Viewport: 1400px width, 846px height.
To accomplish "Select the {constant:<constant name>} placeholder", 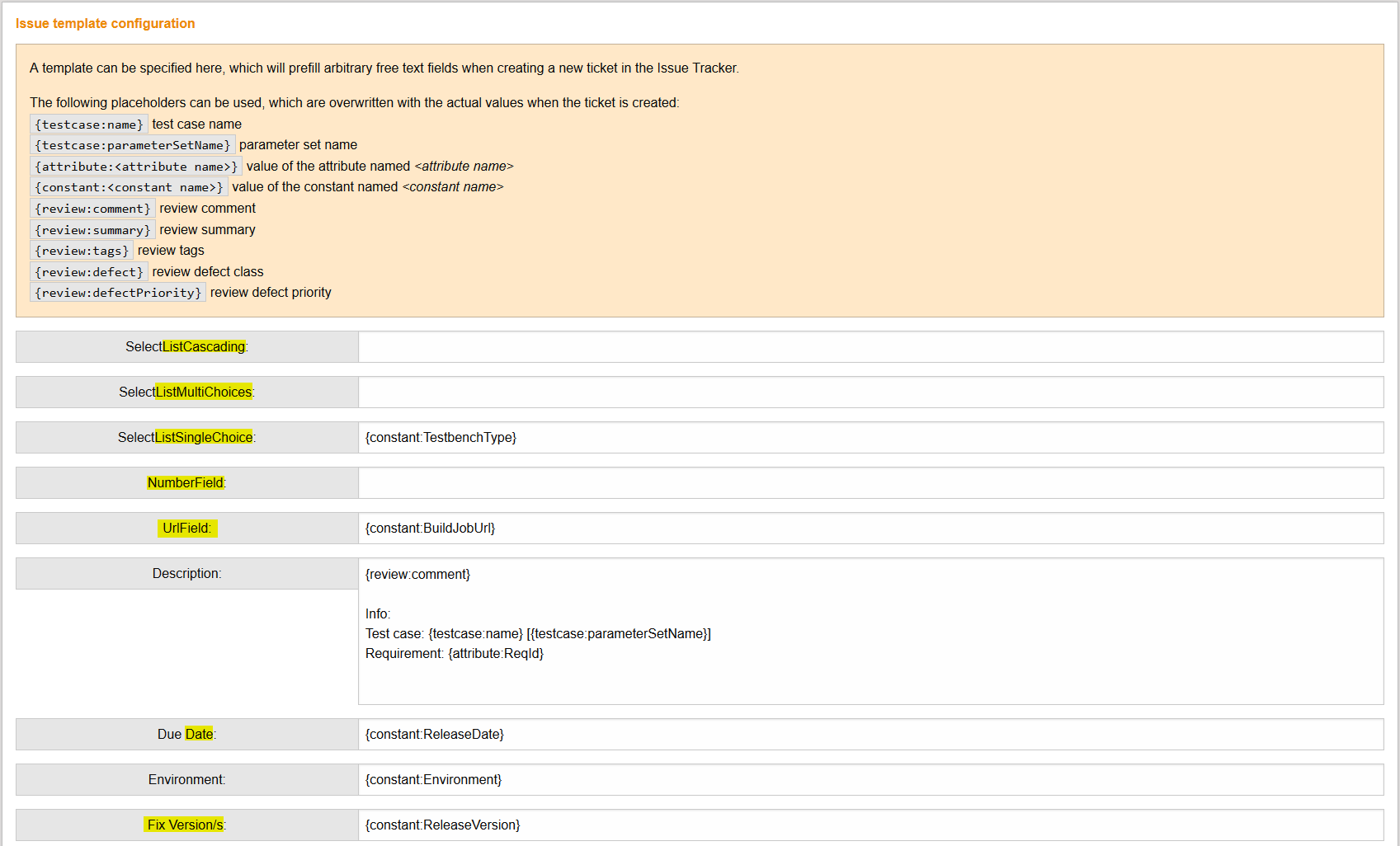I will 129,187.
